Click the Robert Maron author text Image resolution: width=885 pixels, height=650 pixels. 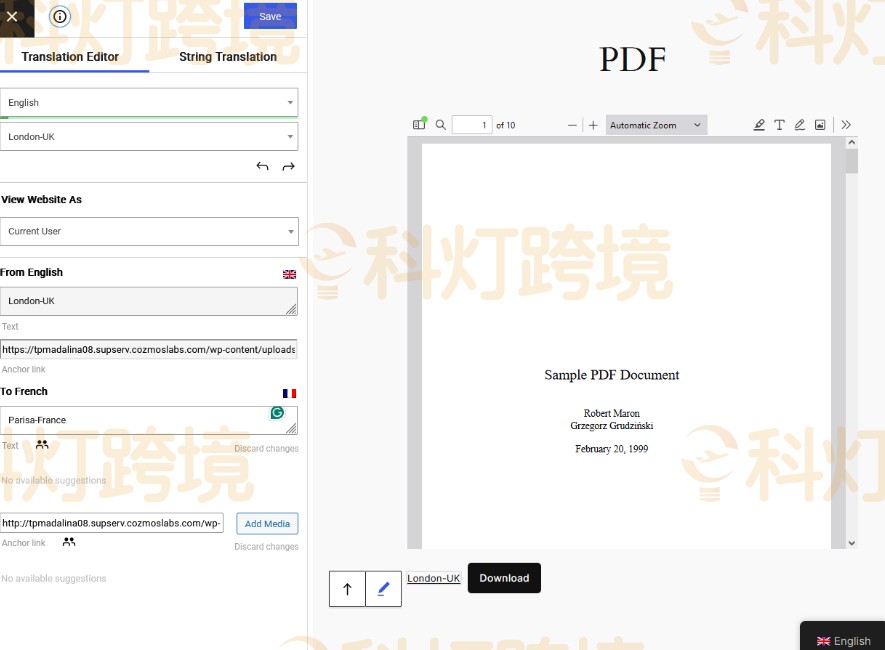611,414
